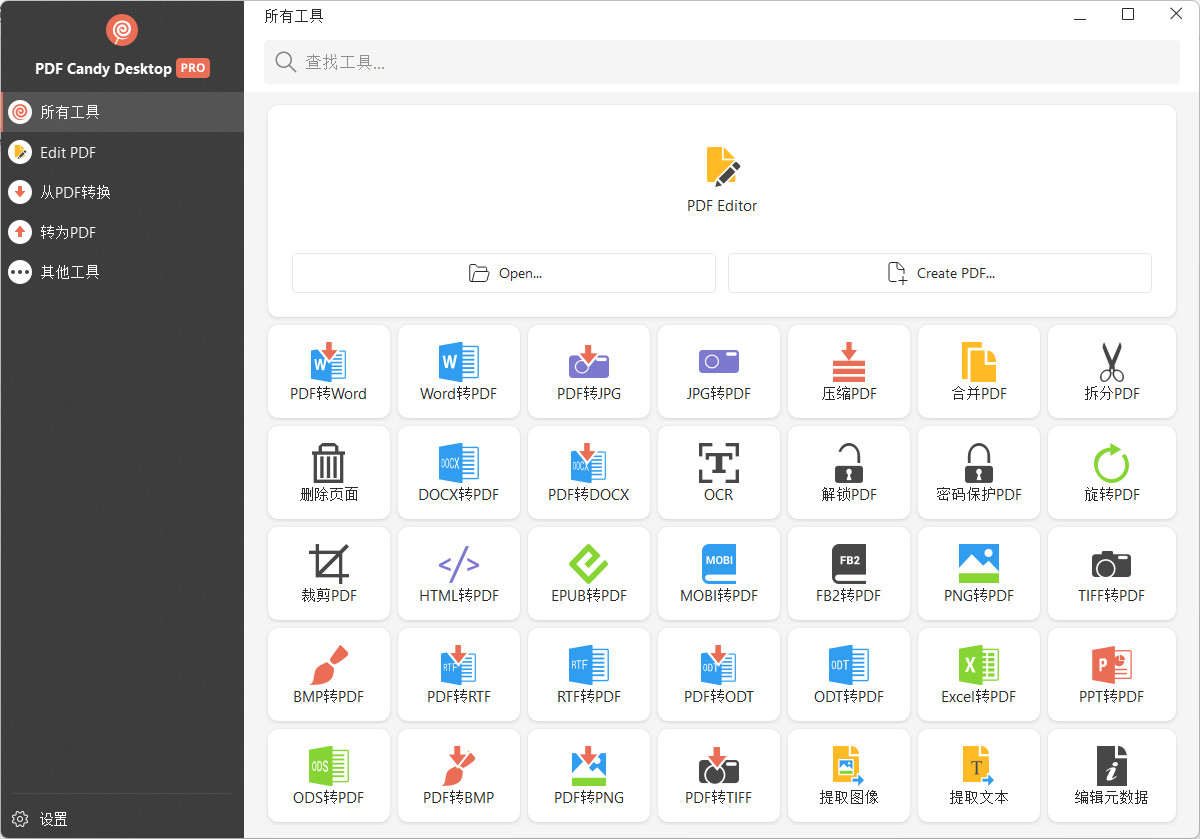Choose the PDF转PNG tool
Screen dimensions: 1200x839
pyautogui.click(x=589, y=775)
